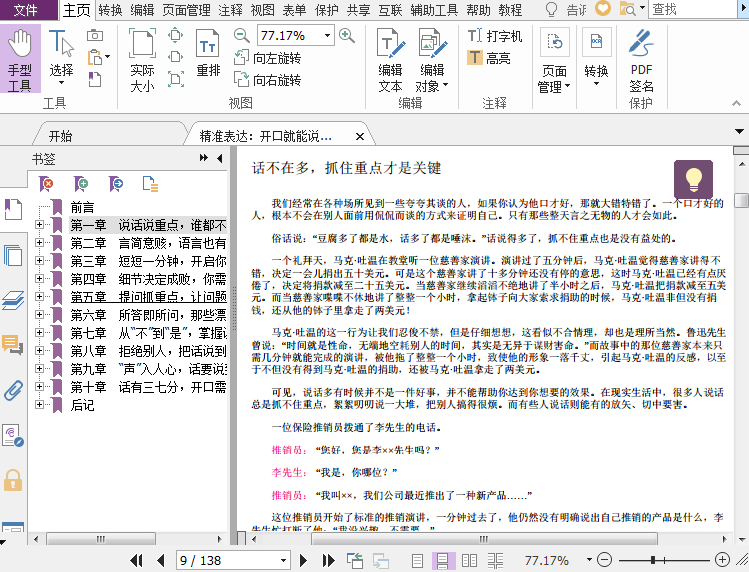Viewport: 749px width, 572px height.
Task: Delete bookmark icon in bookmarks panel
Action: [46, 183]
